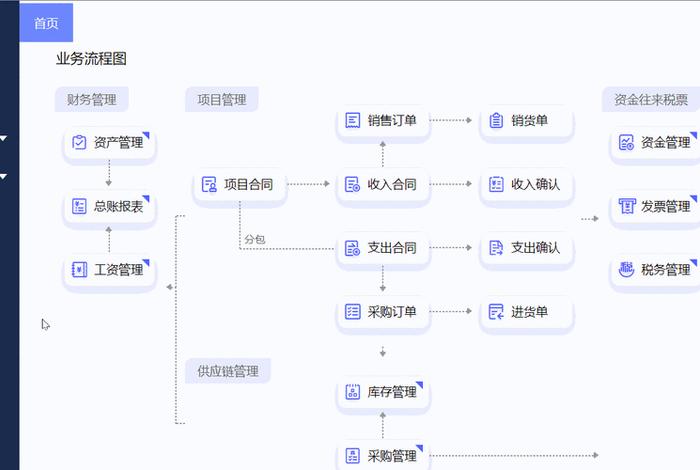Click the 总账报表 report icon
Image resolution: width=700 pixels, height=470 pixels.
79,207
